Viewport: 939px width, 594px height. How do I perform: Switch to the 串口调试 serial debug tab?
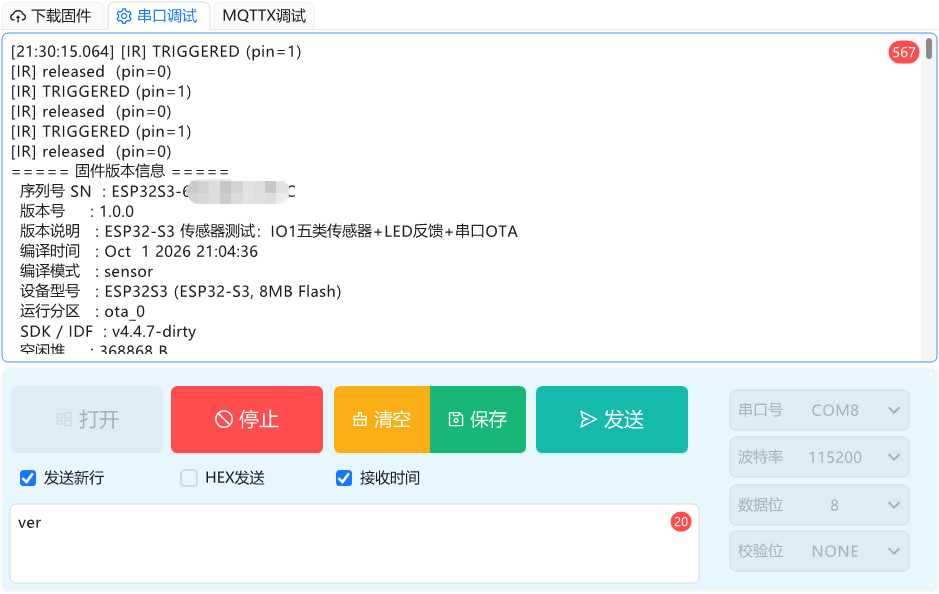coord(159,16)
